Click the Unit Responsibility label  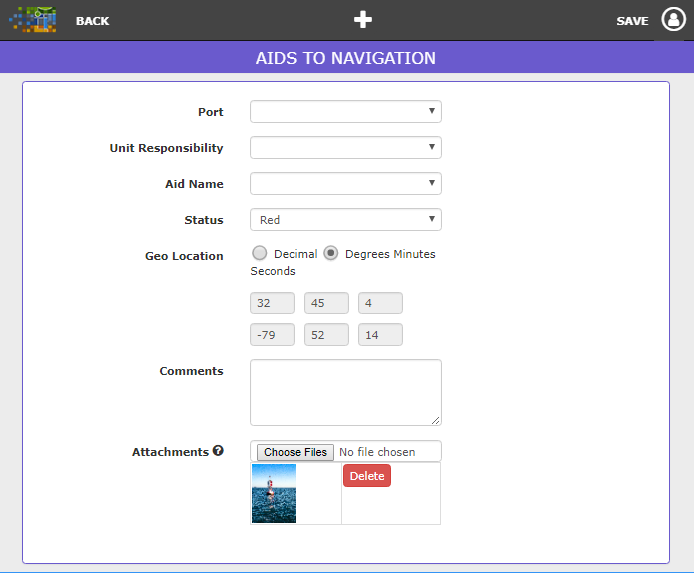[x=166, y=148]
